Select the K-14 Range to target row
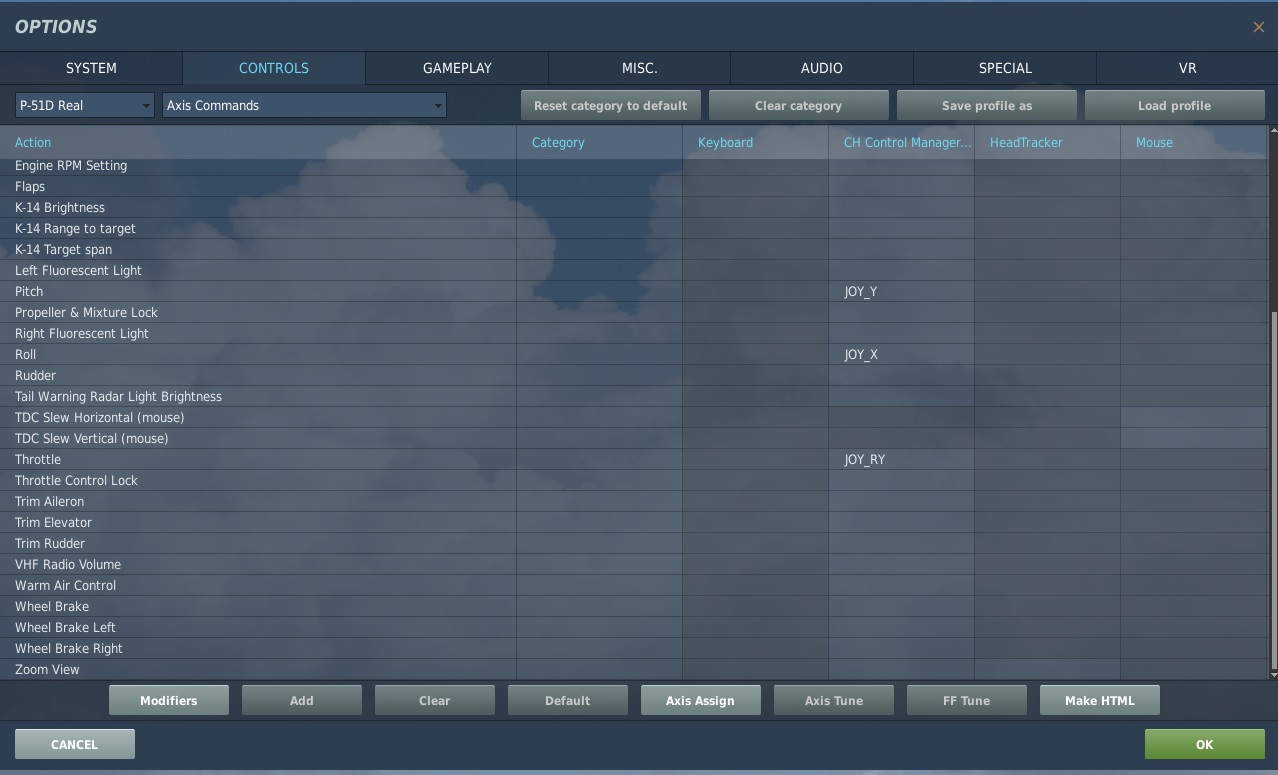 pos(633,228)
